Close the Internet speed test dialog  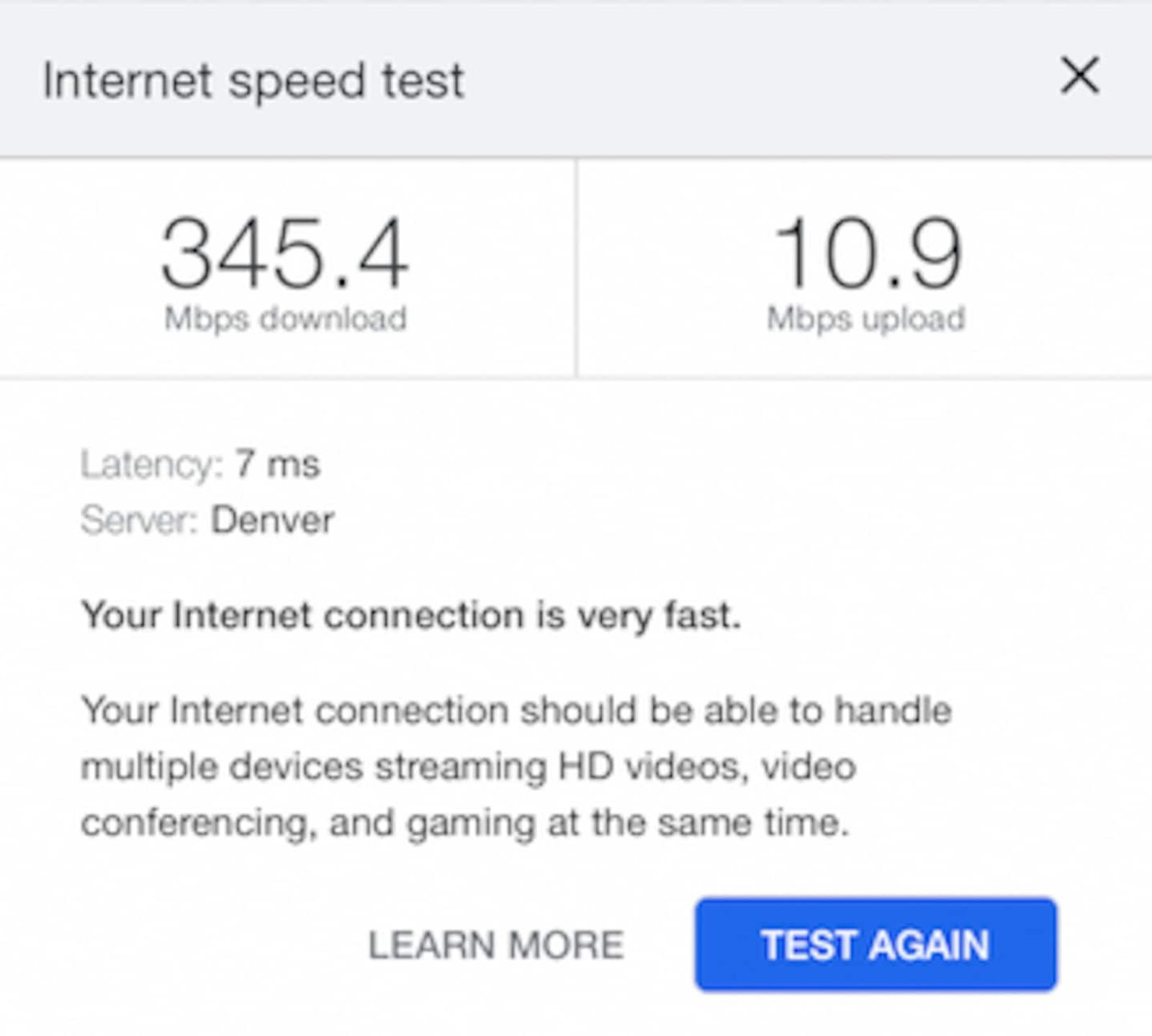coord(1079,75)
